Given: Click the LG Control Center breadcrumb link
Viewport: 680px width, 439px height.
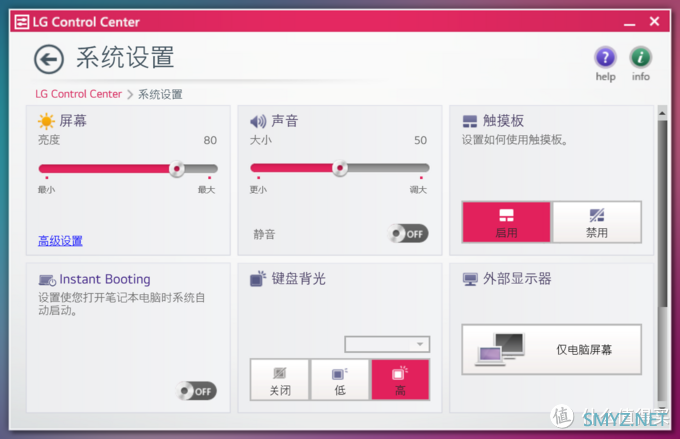Looking at the screenshot, I should tap(78, 94).
